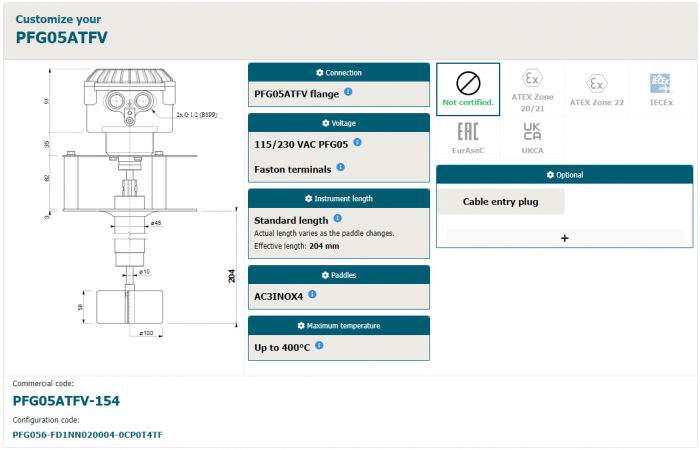This screenshot has height=450, width=700.
Task: Click info icon next to Faston terminals
Action: (341, 168)
